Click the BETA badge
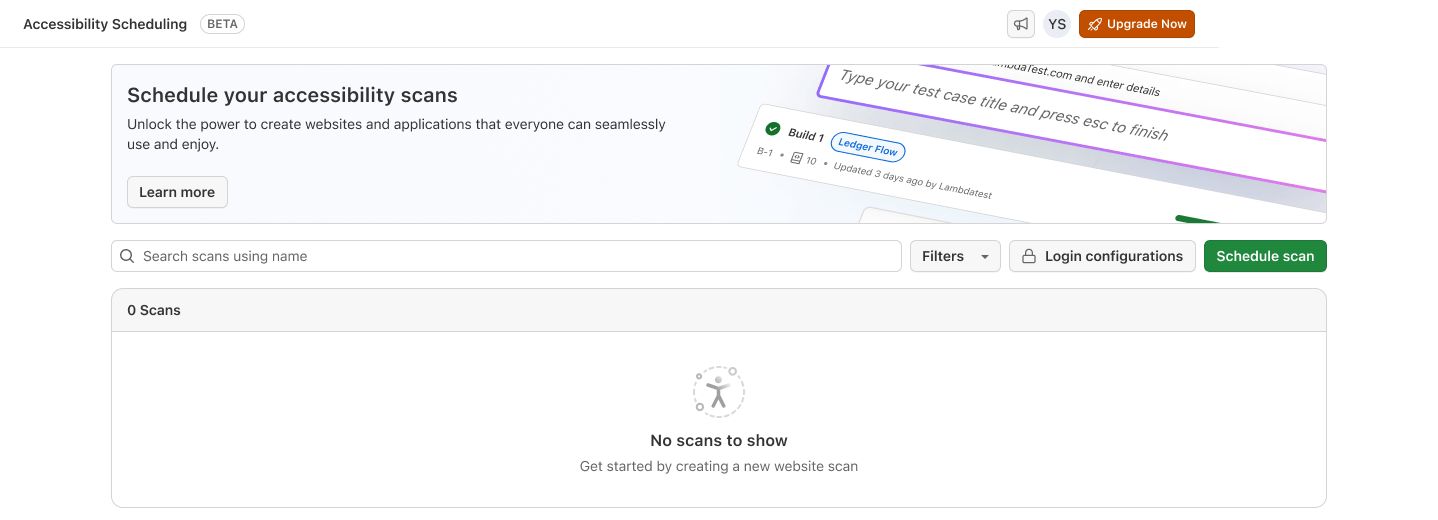 click(222, 24)
